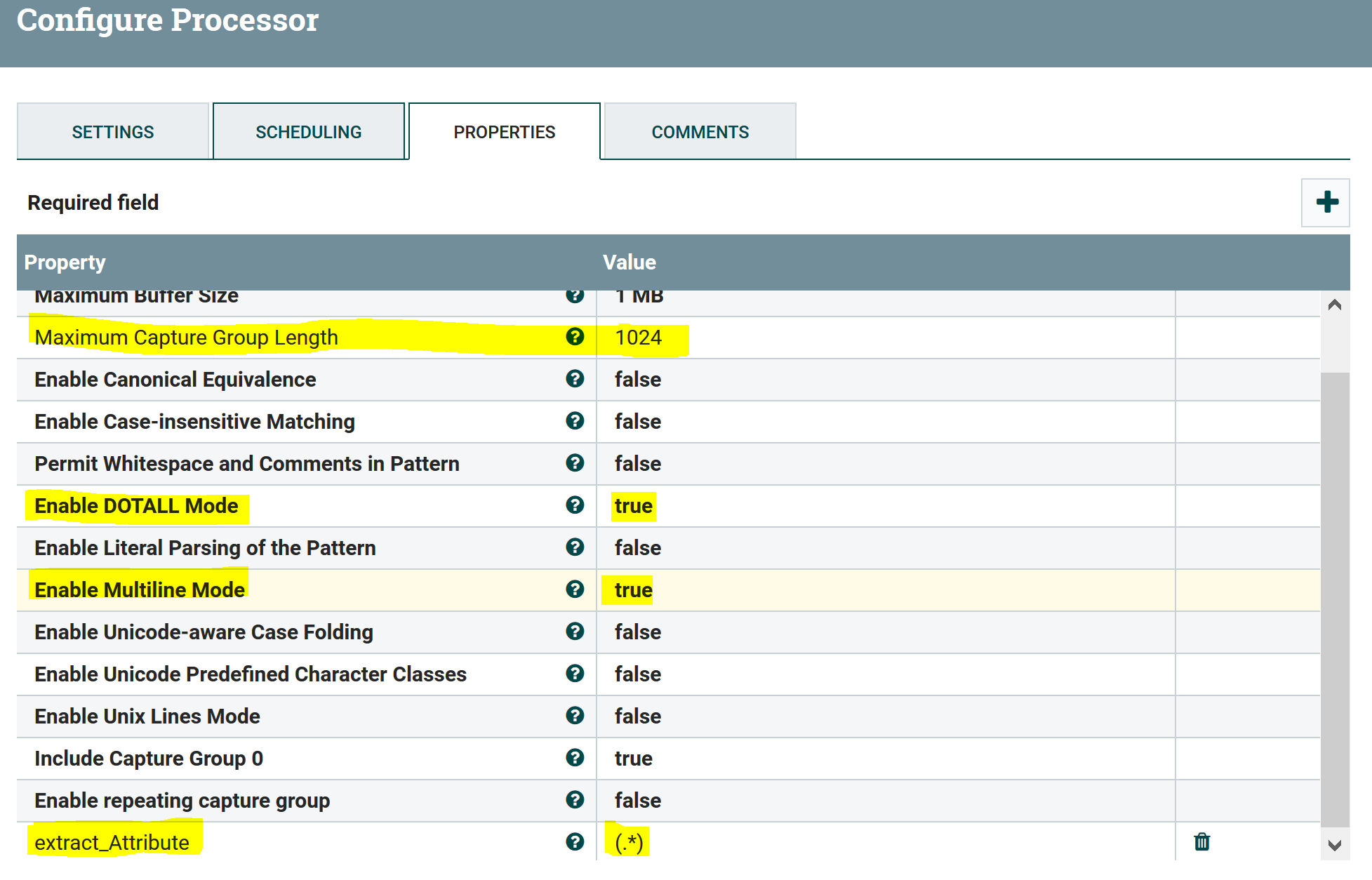Open help tooltip for Maximum Capture Group Length
This screenshot has height=880, width=1372.
[575, 338]
